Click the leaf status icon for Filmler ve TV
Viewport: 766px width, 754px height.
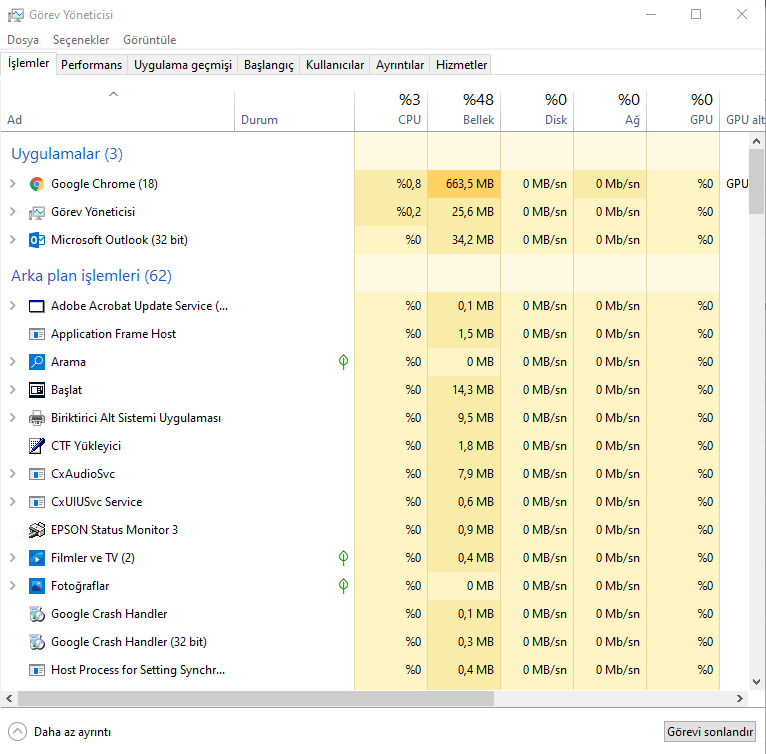click(x=343, y=558)
